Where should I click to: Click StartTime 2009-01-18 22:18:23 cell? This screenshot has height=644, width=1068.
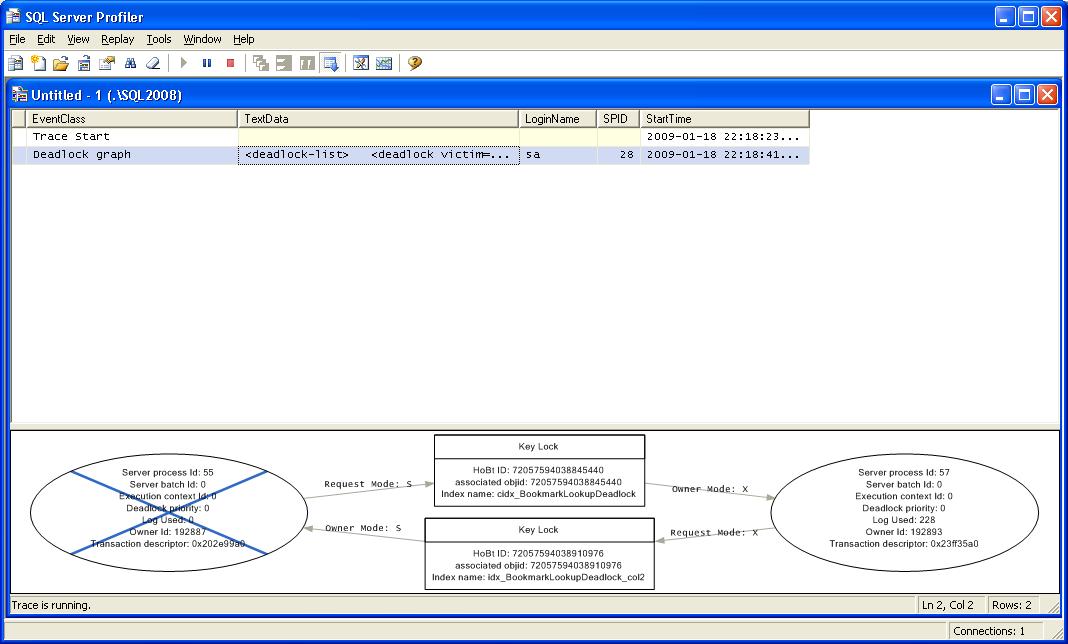pos(723,136)
